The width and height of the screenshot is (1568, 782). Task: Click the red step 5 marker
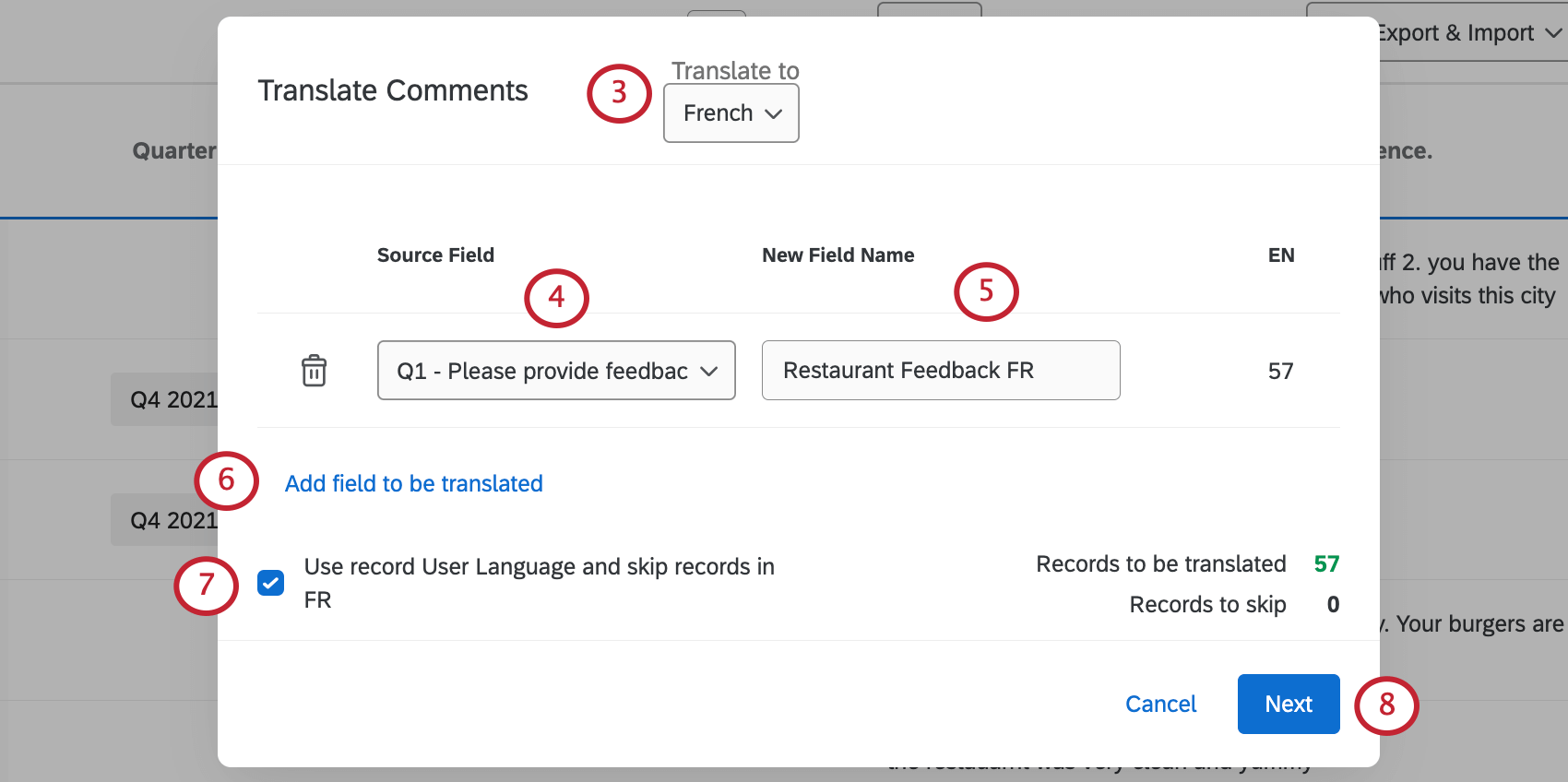[x=986, y=291]
